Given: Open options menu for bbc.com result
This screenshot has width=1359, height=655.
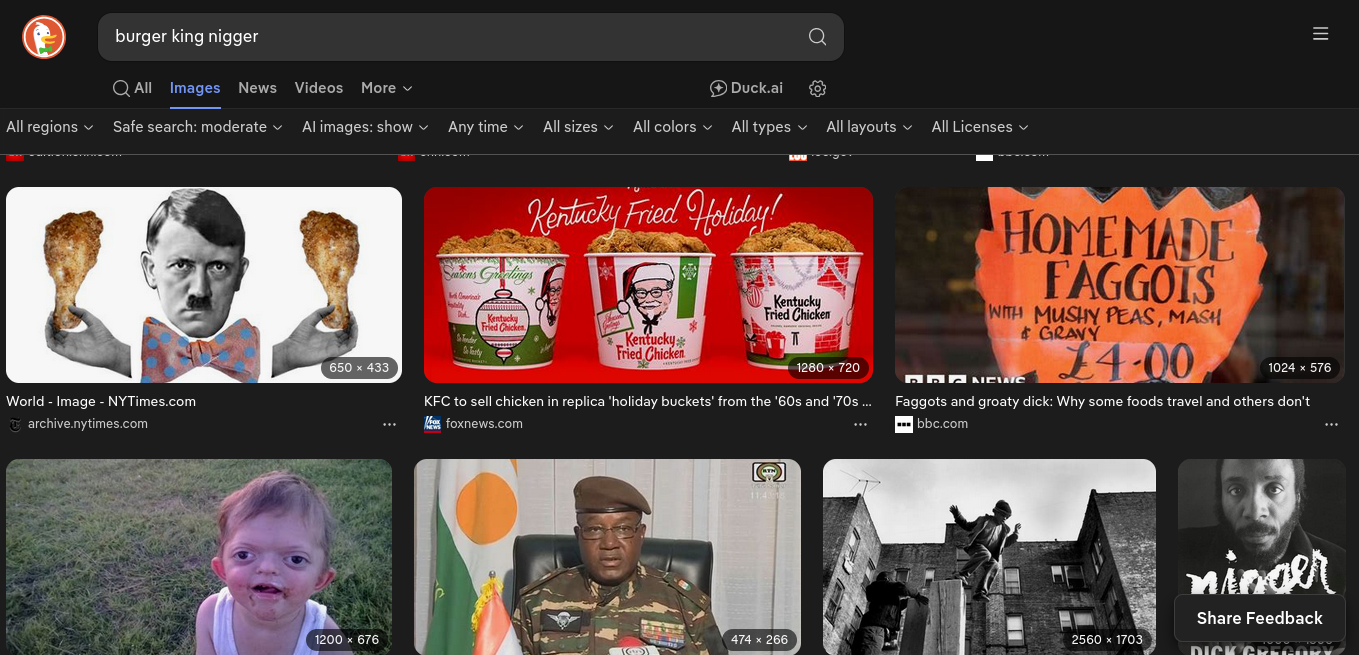Looking at the screenshot, I should (x=1331, y=424).
